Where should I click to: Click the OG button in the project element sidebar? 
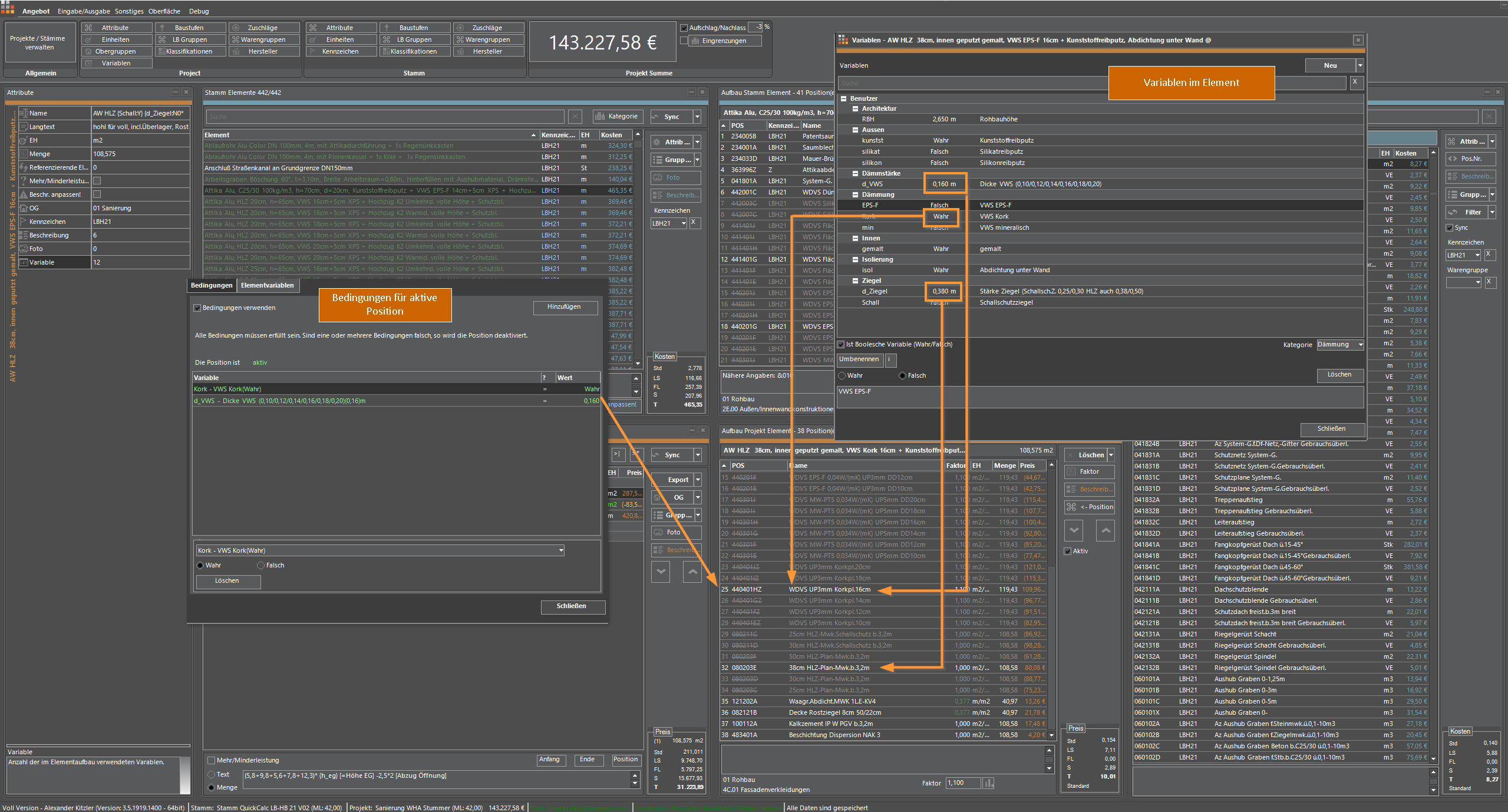[671, 497]
